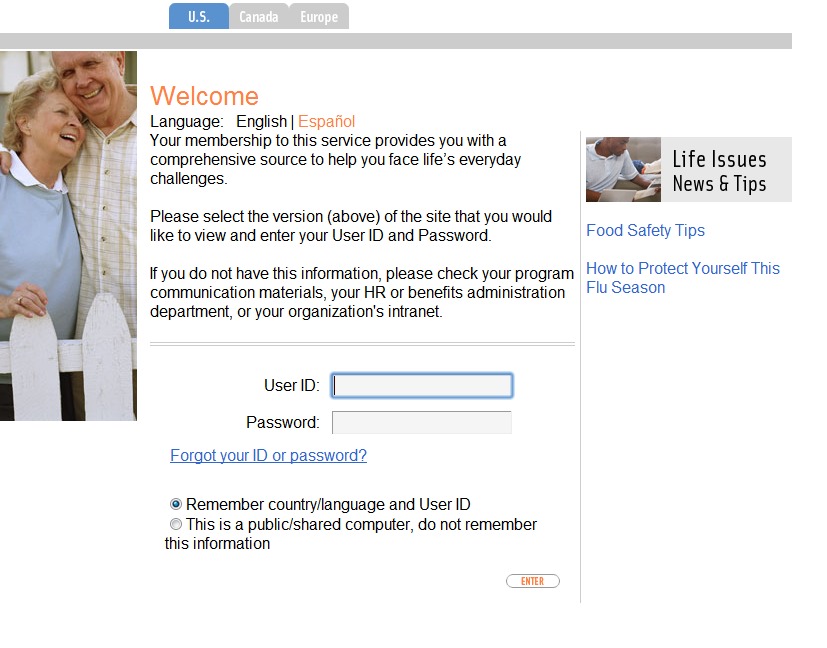The height and width of the screenshot is (648, 827).
Task: Click the Password label
Action: coord(283,422)
